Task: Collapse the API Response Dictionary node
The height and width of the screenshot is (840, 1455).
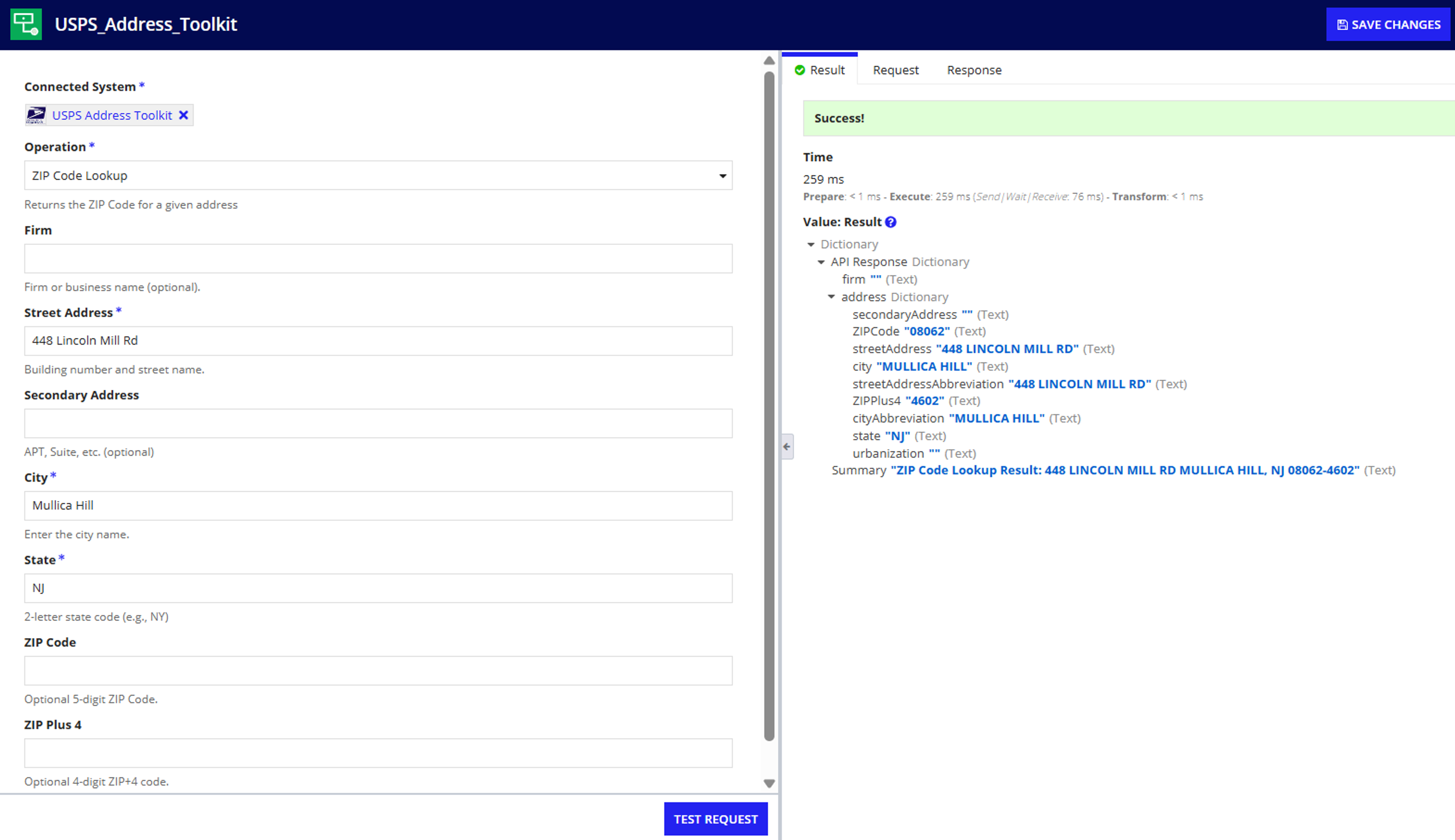Action: 821,262
